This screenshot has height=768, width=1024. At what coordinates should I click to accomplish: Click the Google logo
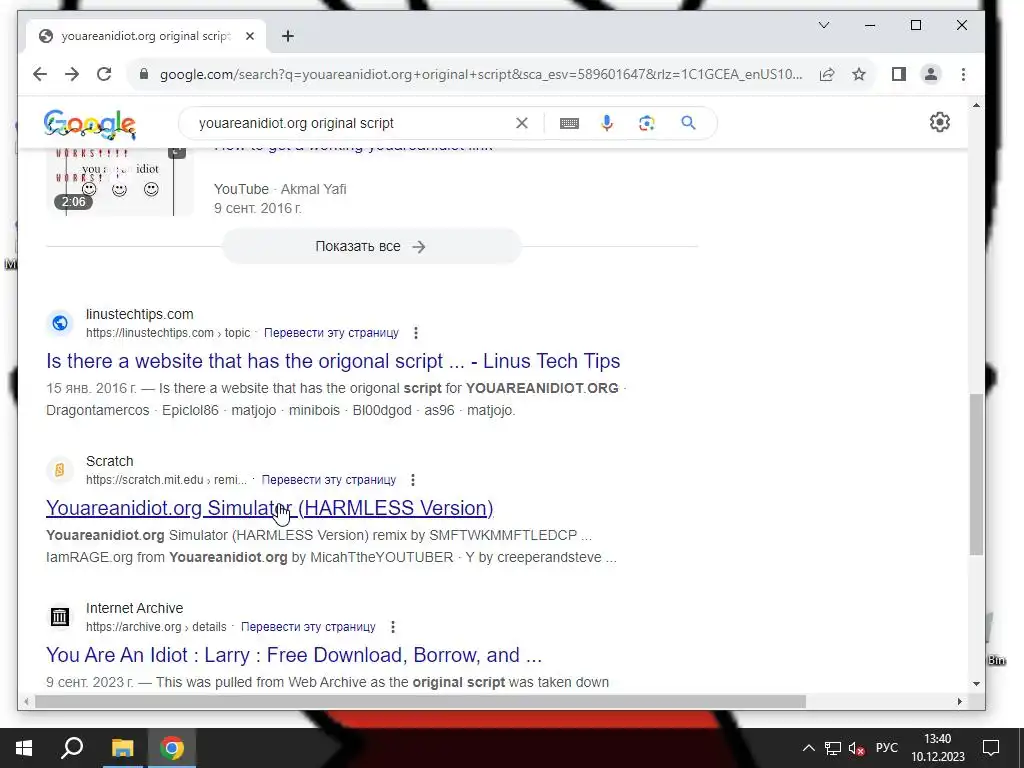[89, 124]
